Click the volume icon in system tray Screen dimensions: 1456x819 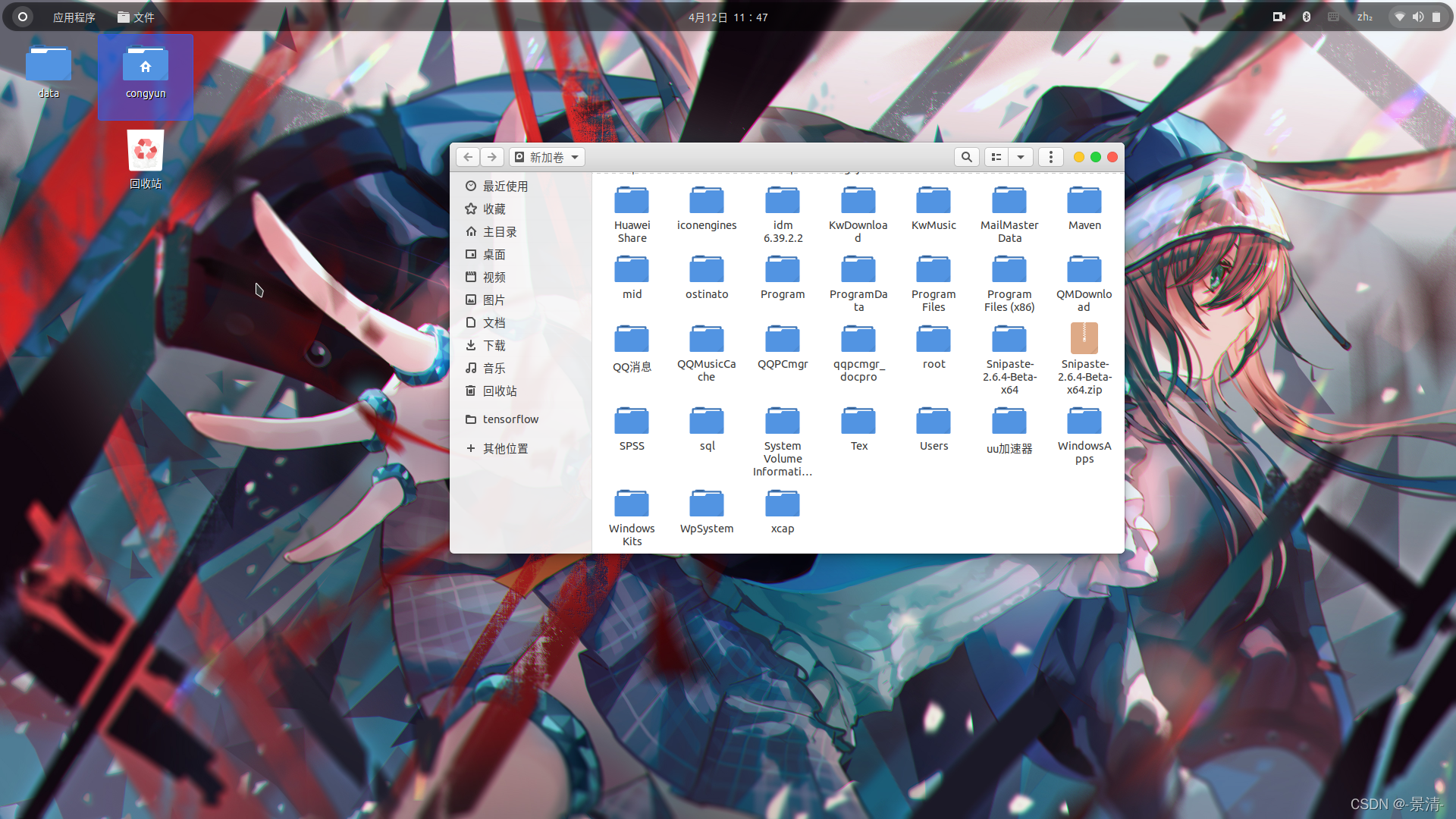click(x=1417, y=17)
